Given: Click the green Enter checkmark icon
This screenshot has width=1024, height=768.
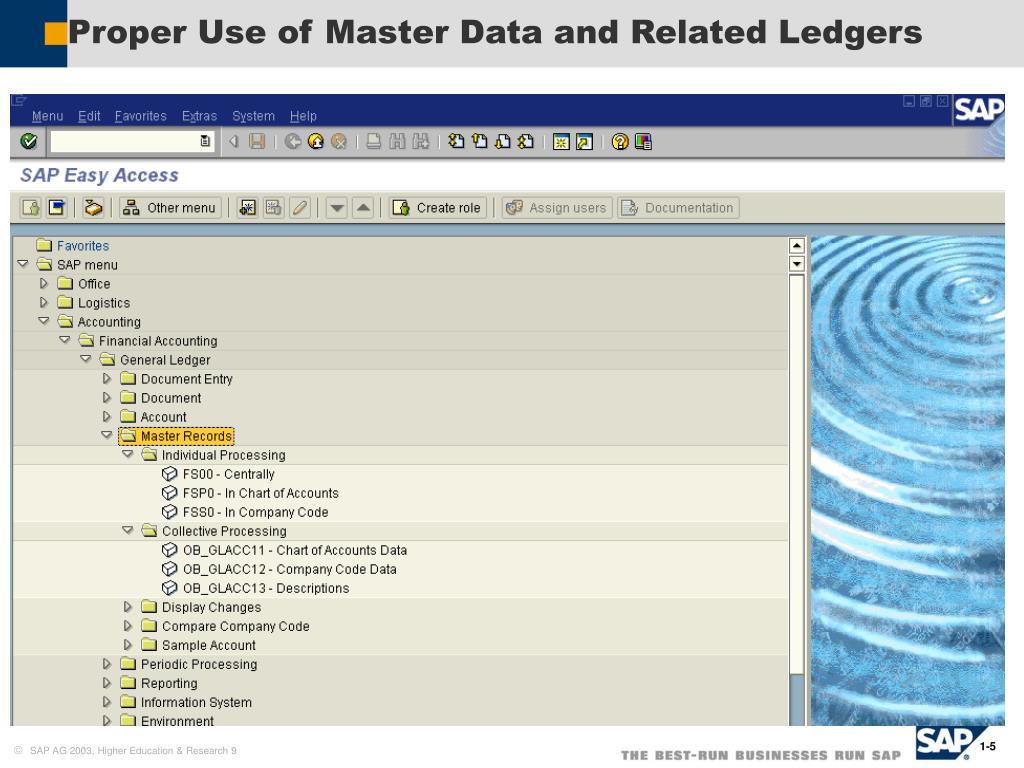Looking at the screenshot, I should click(x=28, y=141).
